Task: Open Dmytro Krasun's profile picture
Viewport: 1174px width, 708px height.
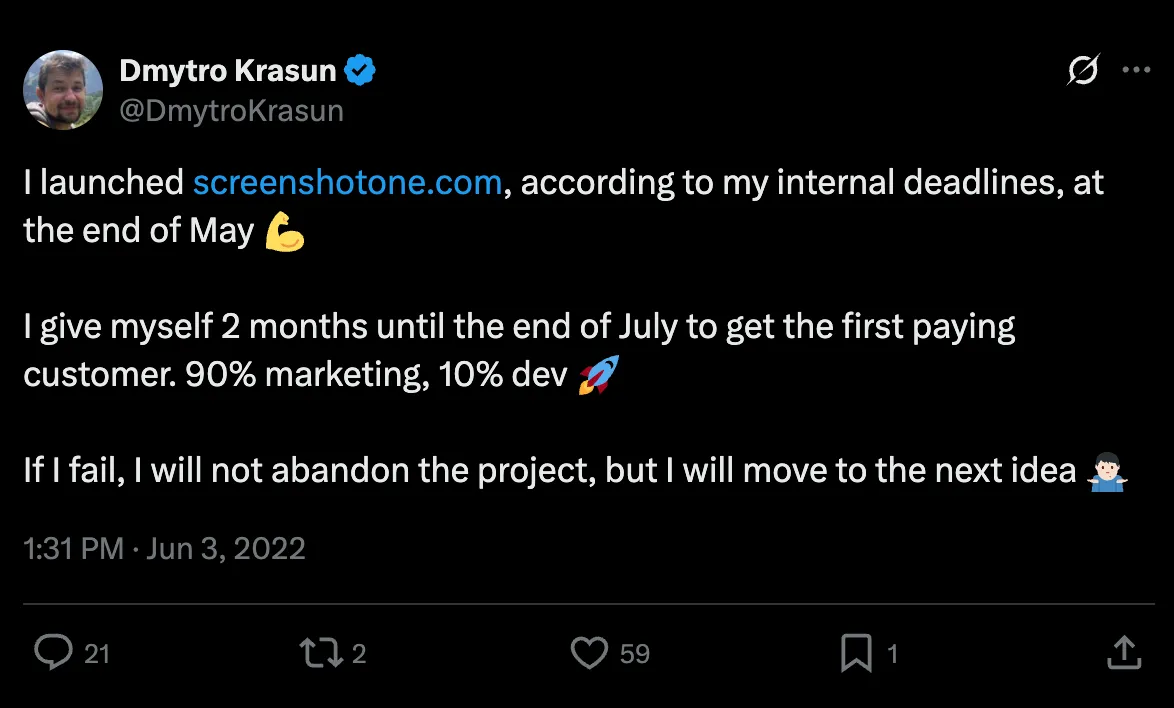Action: point(62,90)
